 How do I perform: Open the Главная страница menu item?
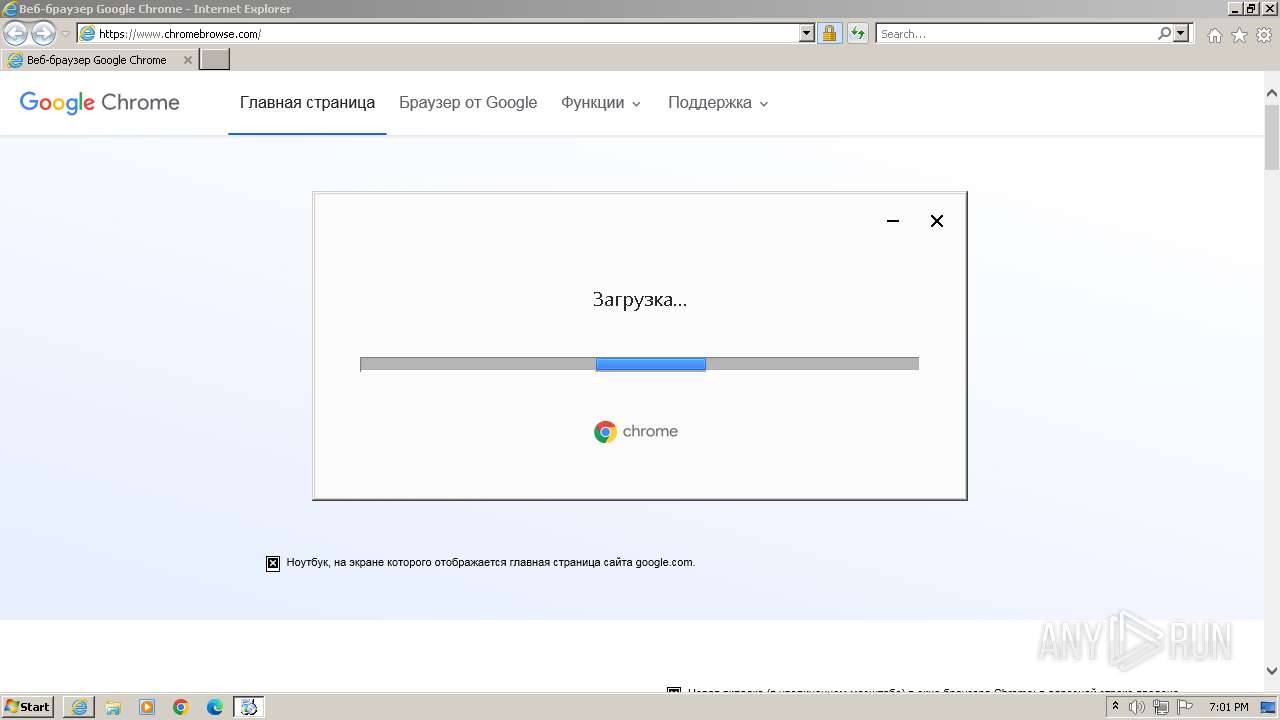coord(307,102)
